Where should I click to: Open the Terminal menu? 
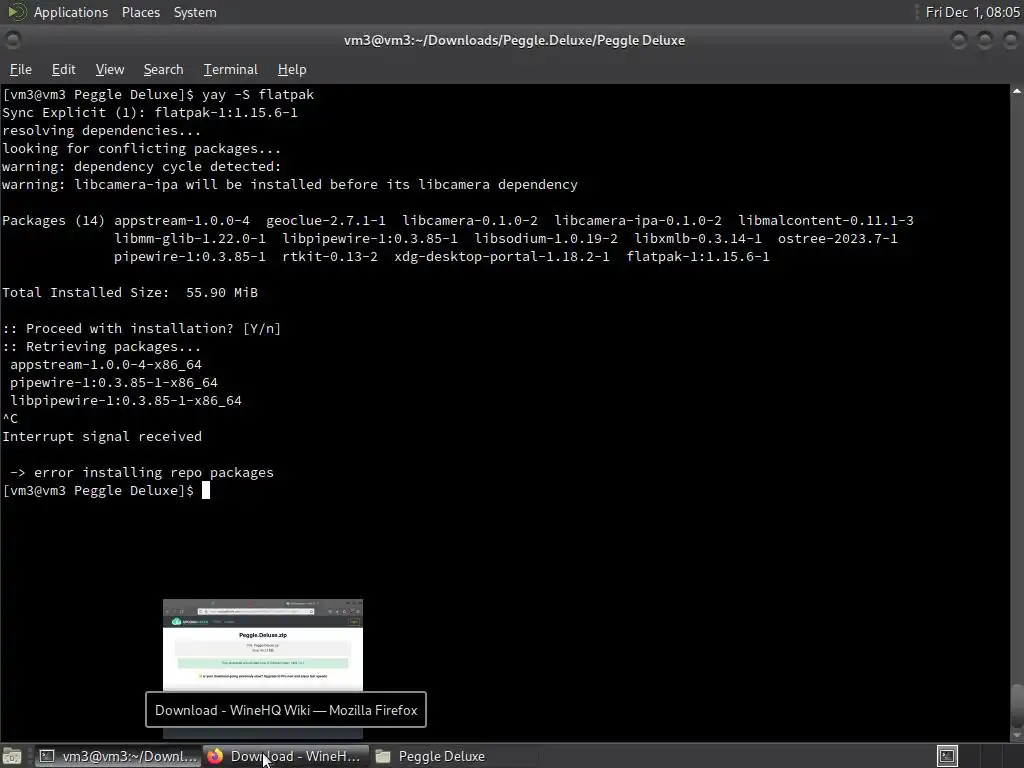tap(231, 69)
